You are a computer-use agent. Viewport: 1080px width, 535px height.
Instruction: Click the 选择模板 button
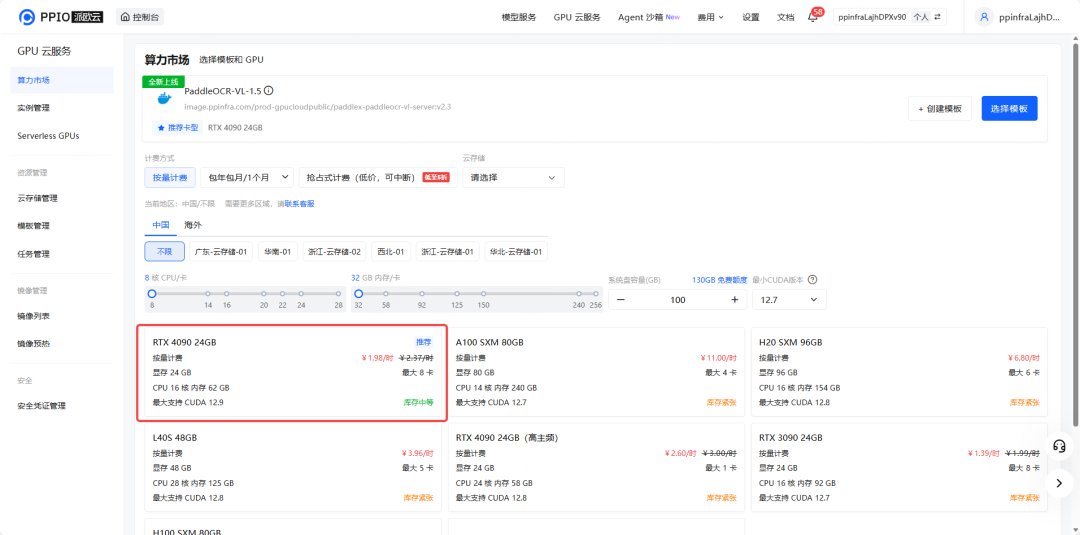coord(1009,109)
